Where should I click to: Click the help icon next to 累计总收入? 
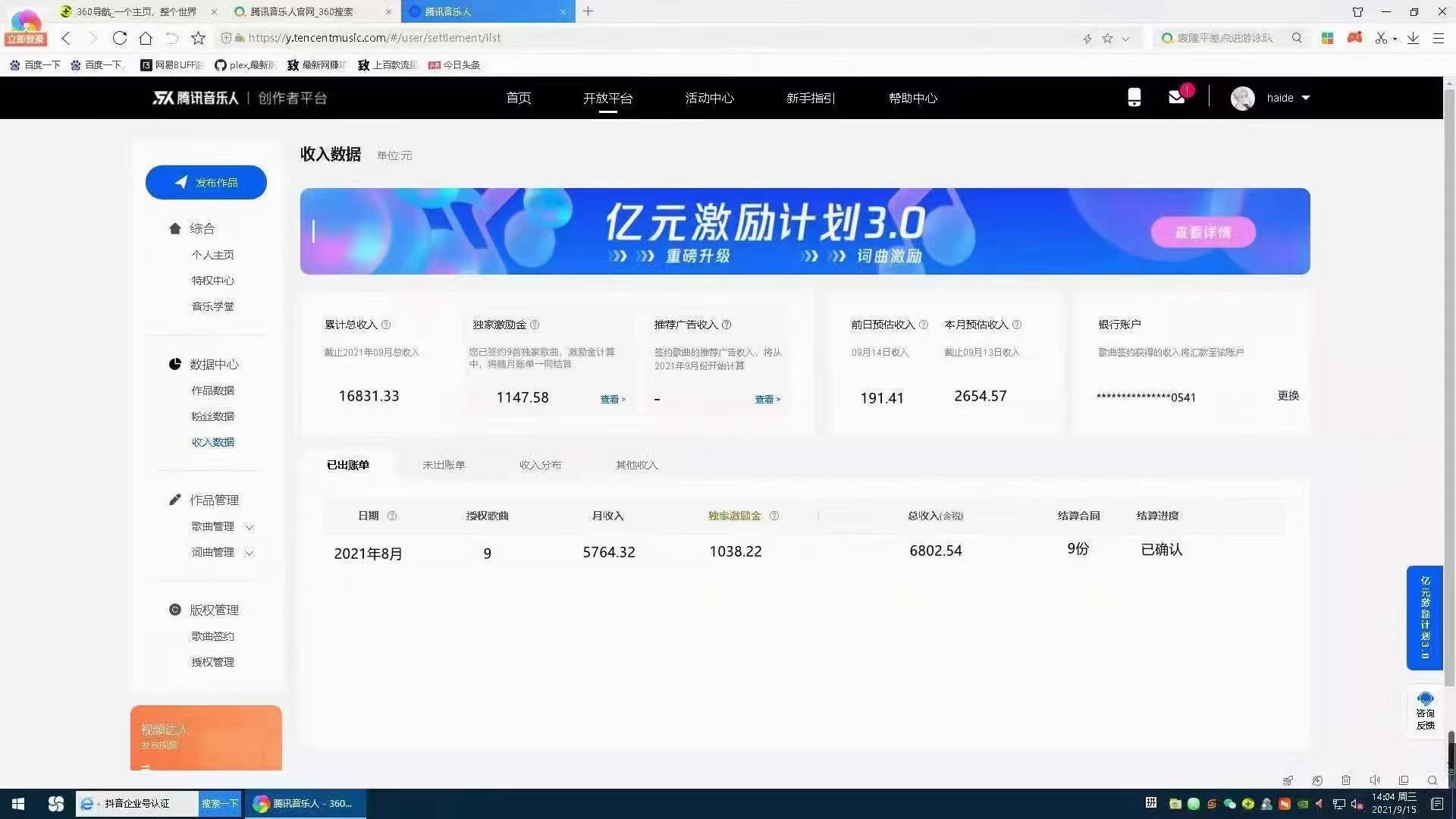pos(386,325)
